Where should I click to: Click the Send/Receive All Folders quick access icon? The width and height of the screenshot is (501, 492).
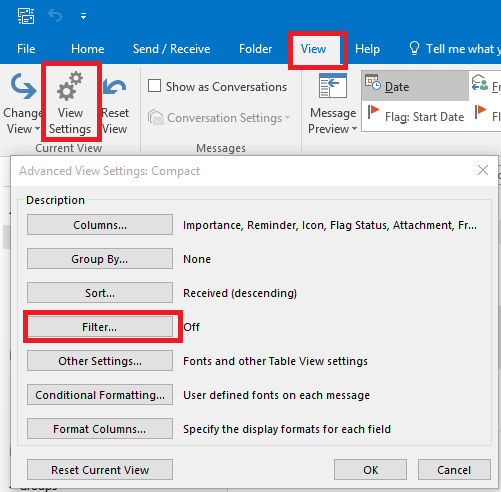(x=26, y=16)
